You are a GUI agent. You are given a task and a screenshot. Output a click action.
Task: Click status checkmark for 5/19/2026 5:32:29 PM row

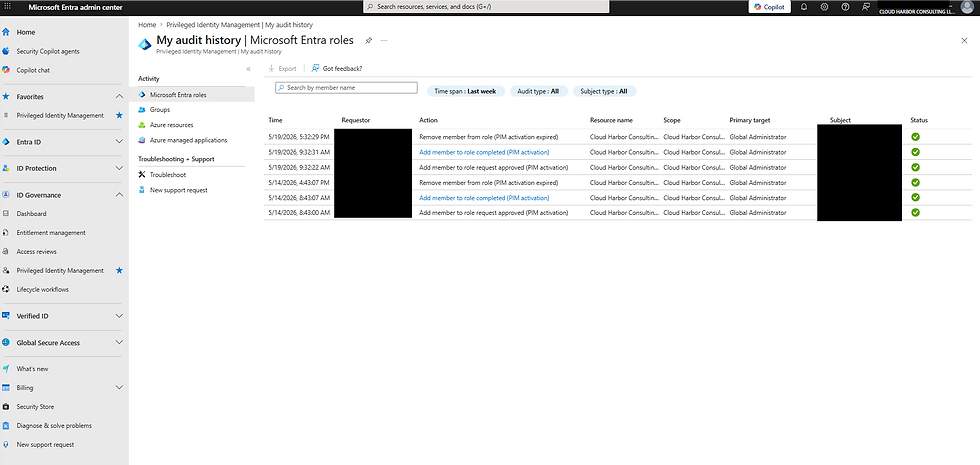coord(915,136)
